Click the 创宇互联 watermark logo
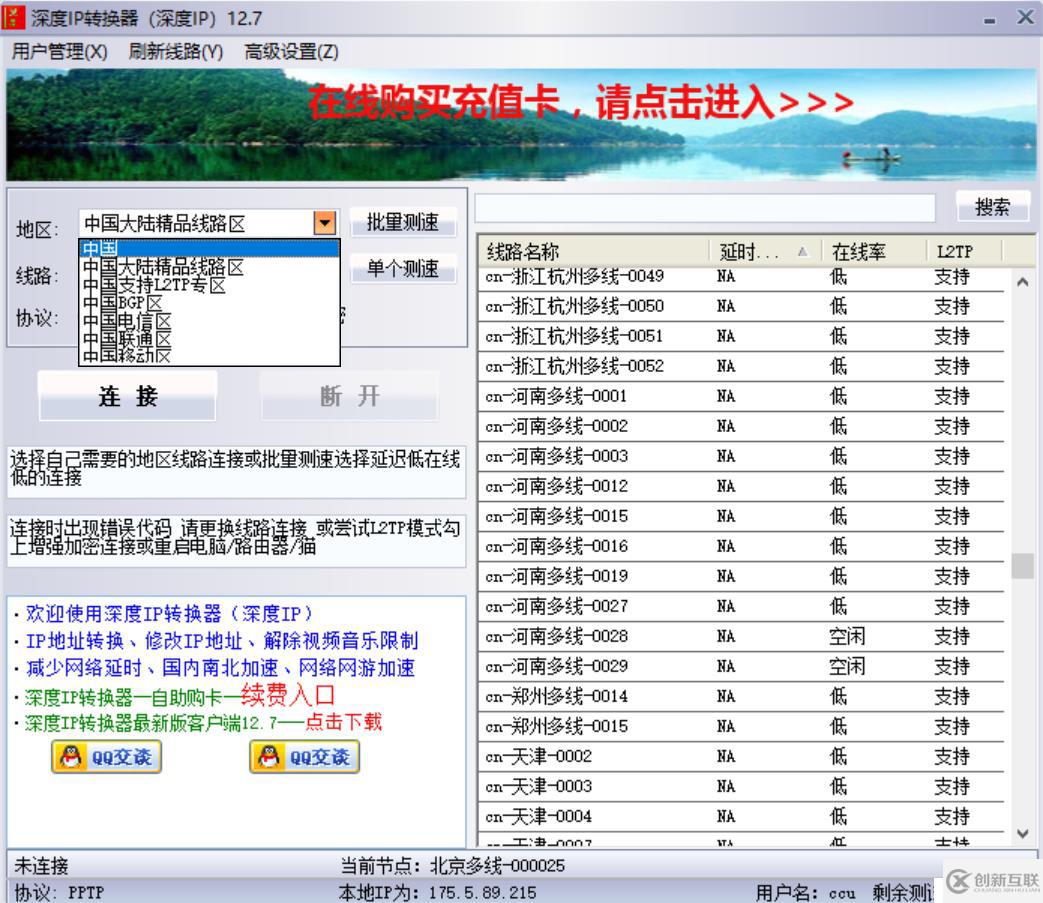Screen dimensions: 1043x903 pos(957,882)
